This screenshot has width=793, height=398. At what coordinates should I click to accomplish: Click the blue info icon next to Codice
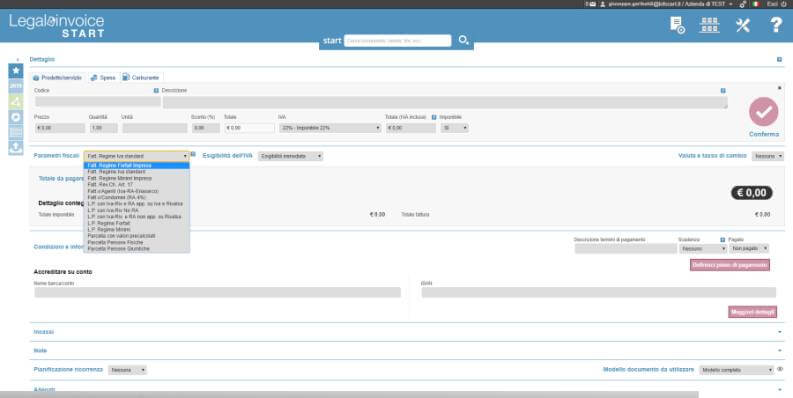(x=156, y=91)
